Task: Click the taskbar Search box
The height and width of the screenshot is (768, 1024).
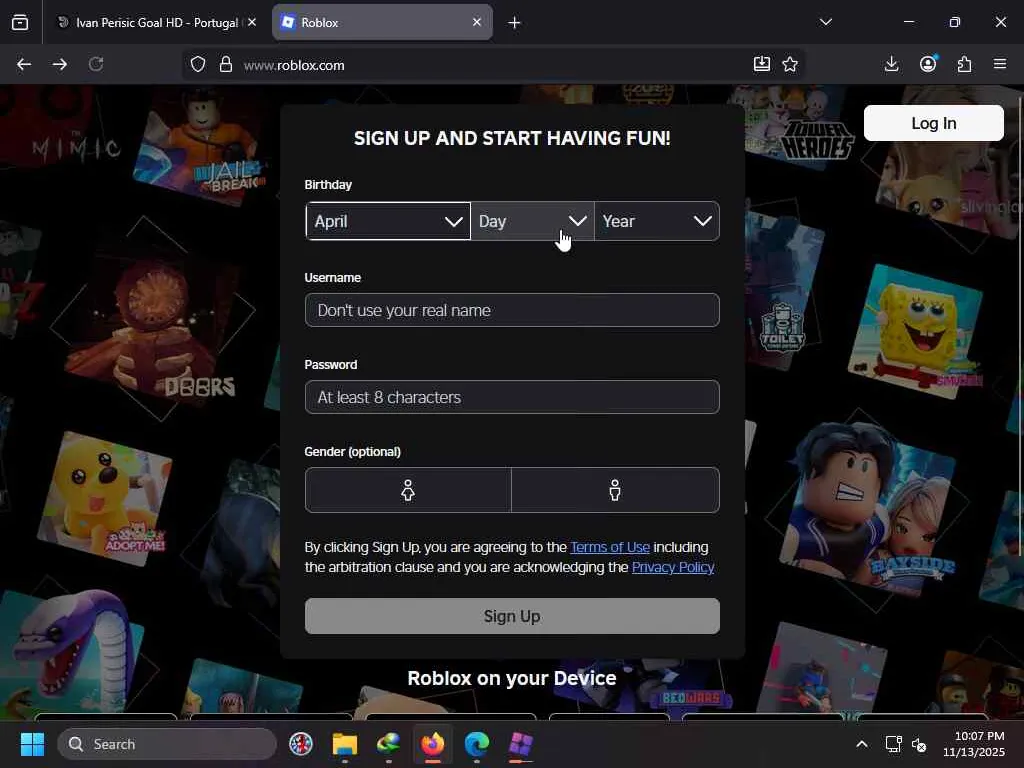Action: [x=167, y=744]
